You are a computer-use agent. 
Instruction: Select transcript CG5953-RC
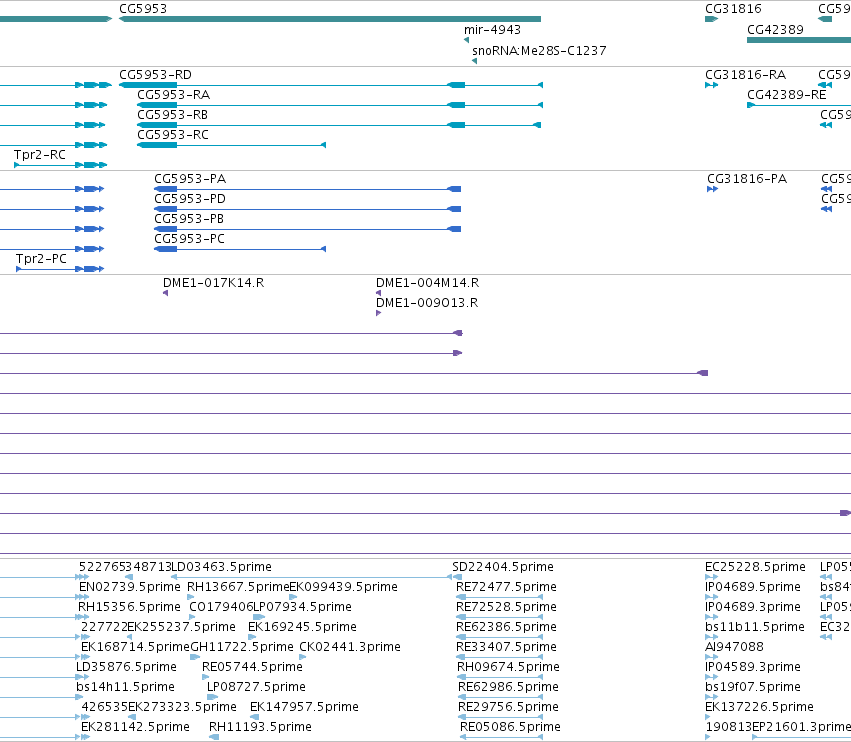[x=231, y=145]
